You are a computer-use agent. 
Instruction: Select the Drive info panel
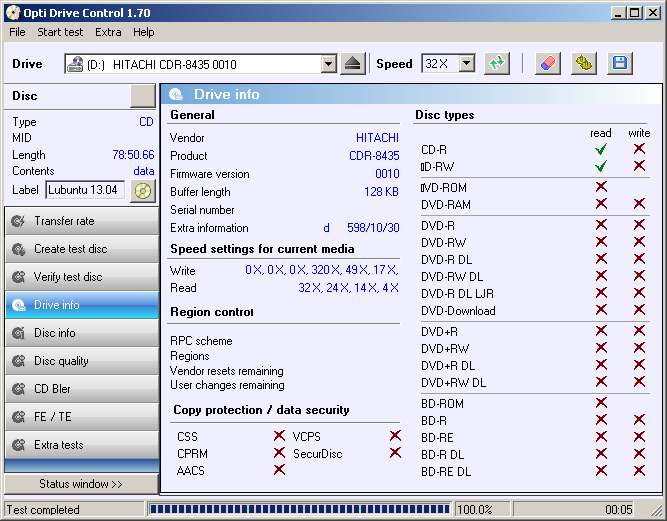pos(82,305)
